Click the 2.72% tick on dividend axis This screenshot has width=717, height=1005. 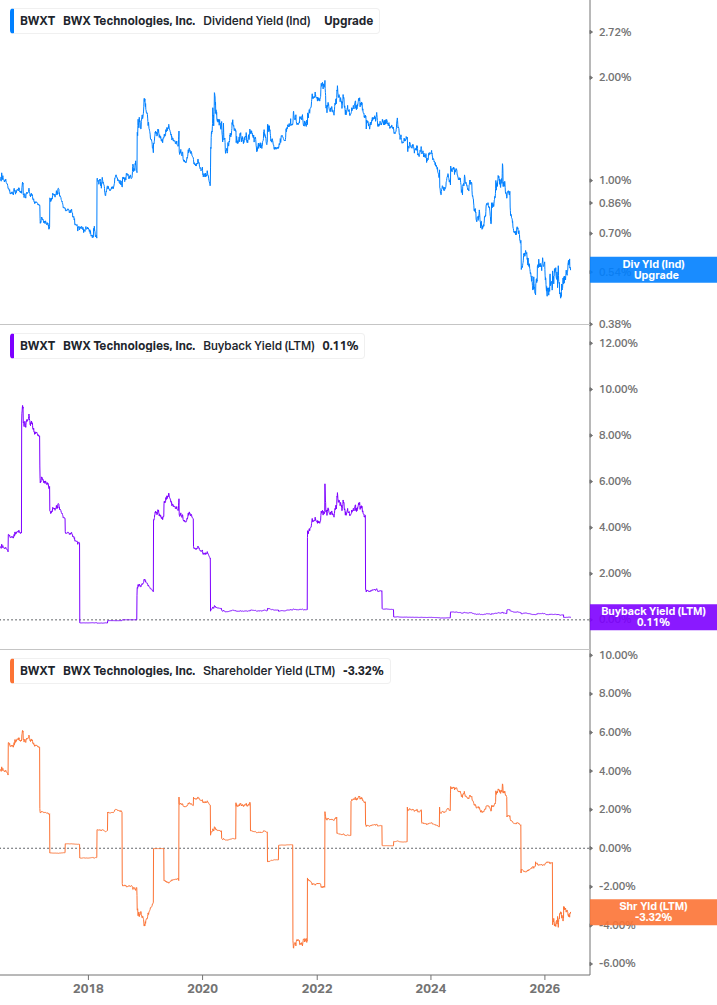pyautogui.click(x=615, y=32)
